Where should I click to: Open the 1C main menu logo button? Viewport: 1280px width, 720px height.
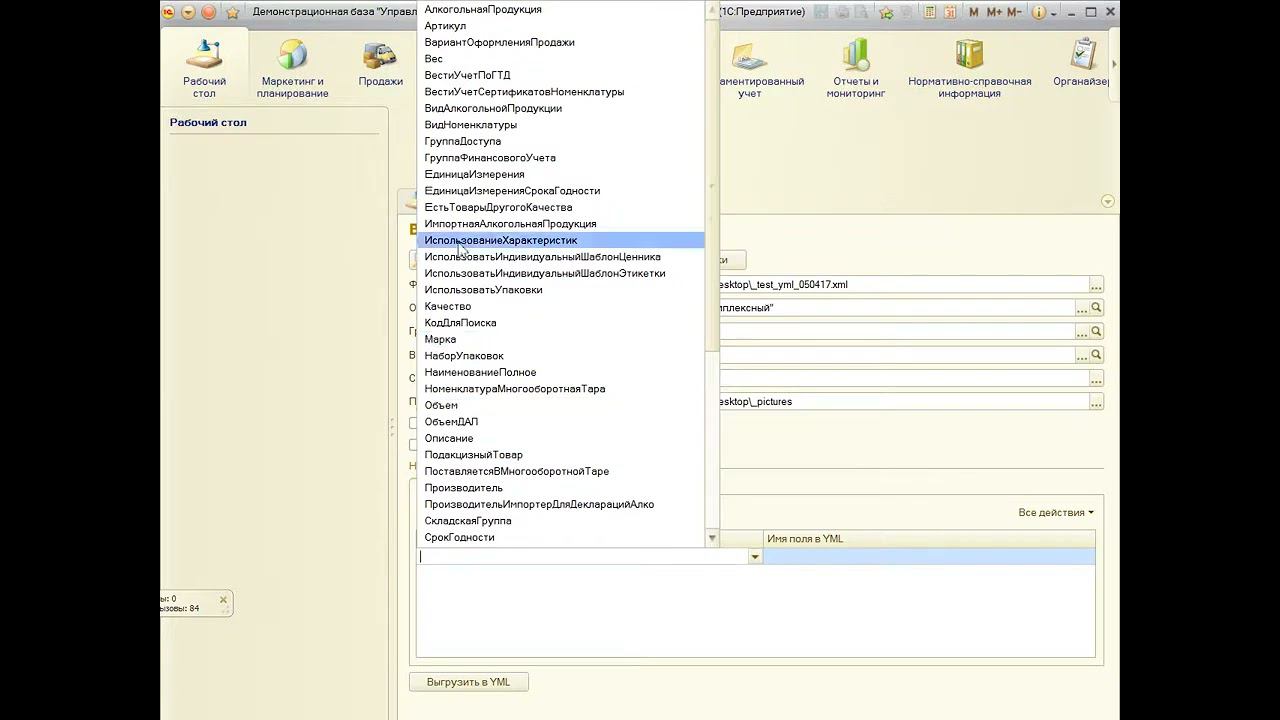point(169,12)
